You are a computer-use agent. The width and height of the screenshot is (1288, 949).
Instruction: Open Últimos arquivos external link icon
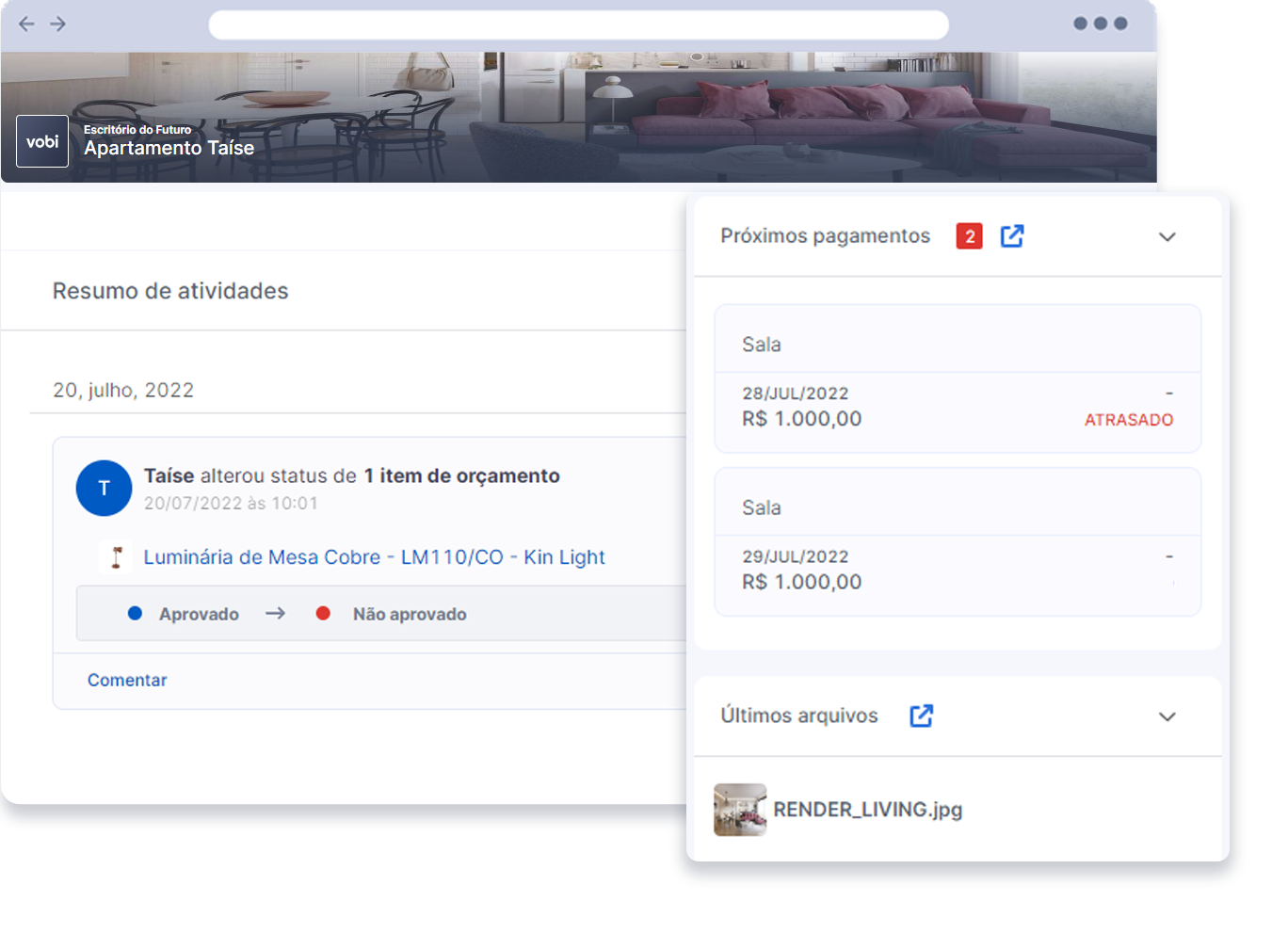(921, 716)
